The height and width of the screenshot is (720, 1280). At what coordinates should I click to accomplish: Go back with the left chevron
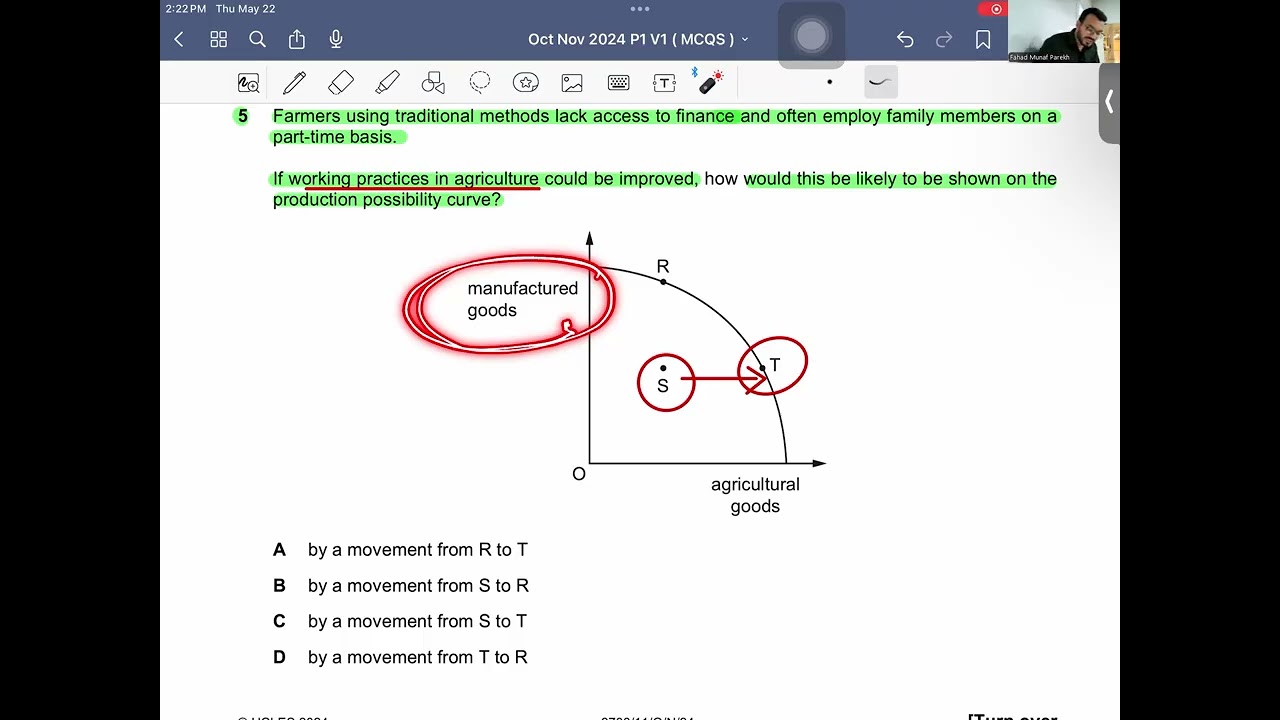pyautogui.click(x=179, y=39)
